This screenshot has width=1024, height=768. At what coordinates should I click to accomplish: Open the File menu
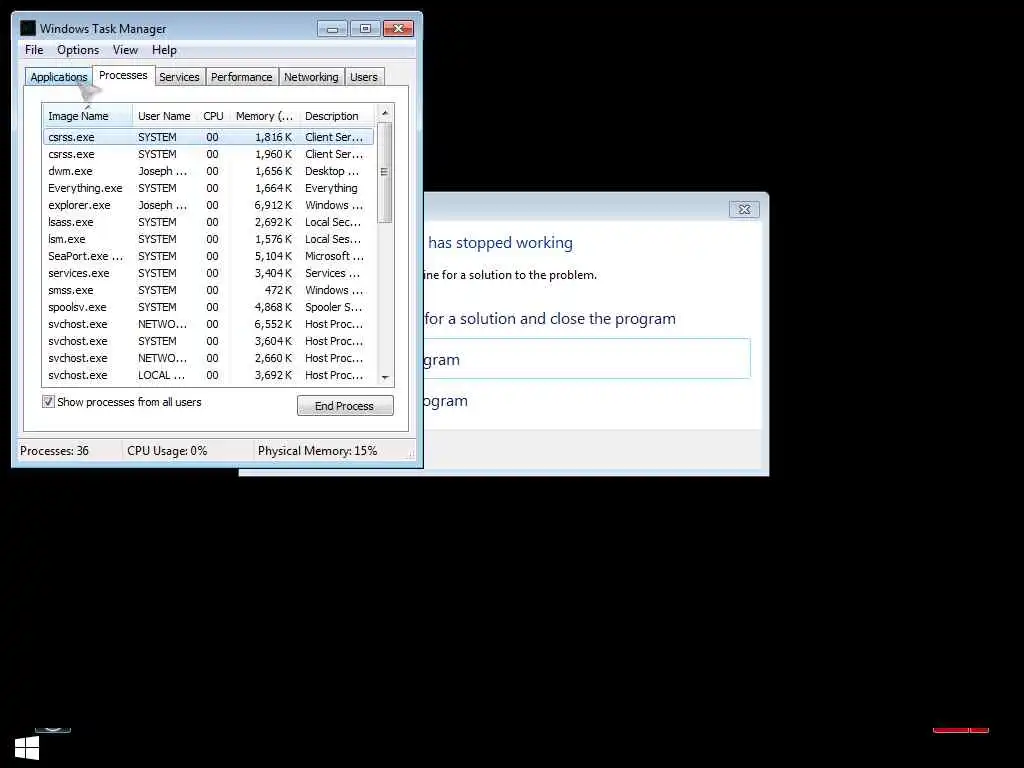(x=34, y=50)
